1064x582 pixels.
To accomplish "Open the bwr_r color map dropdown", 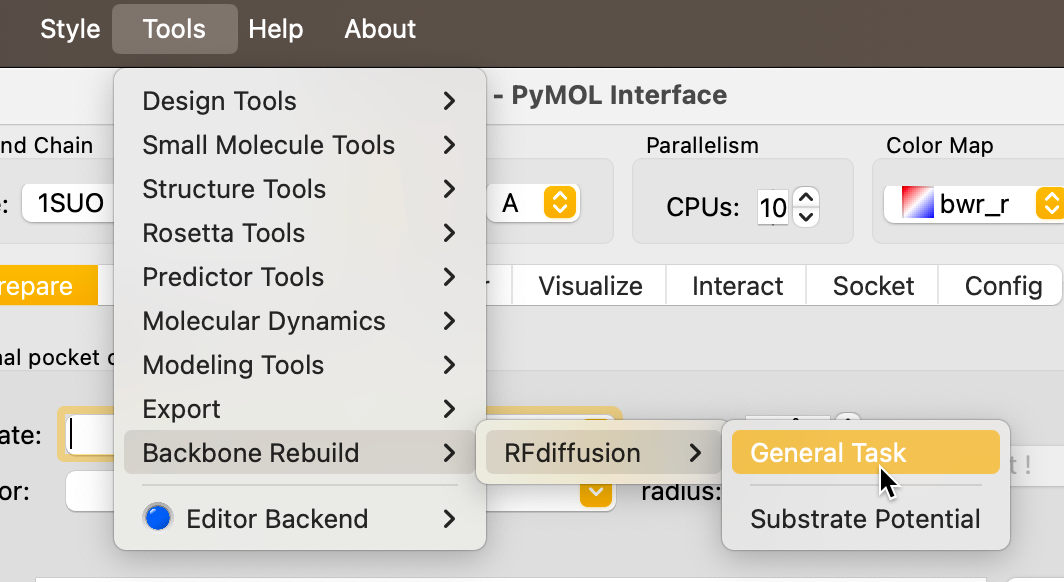I will click(x=974, y=203).
